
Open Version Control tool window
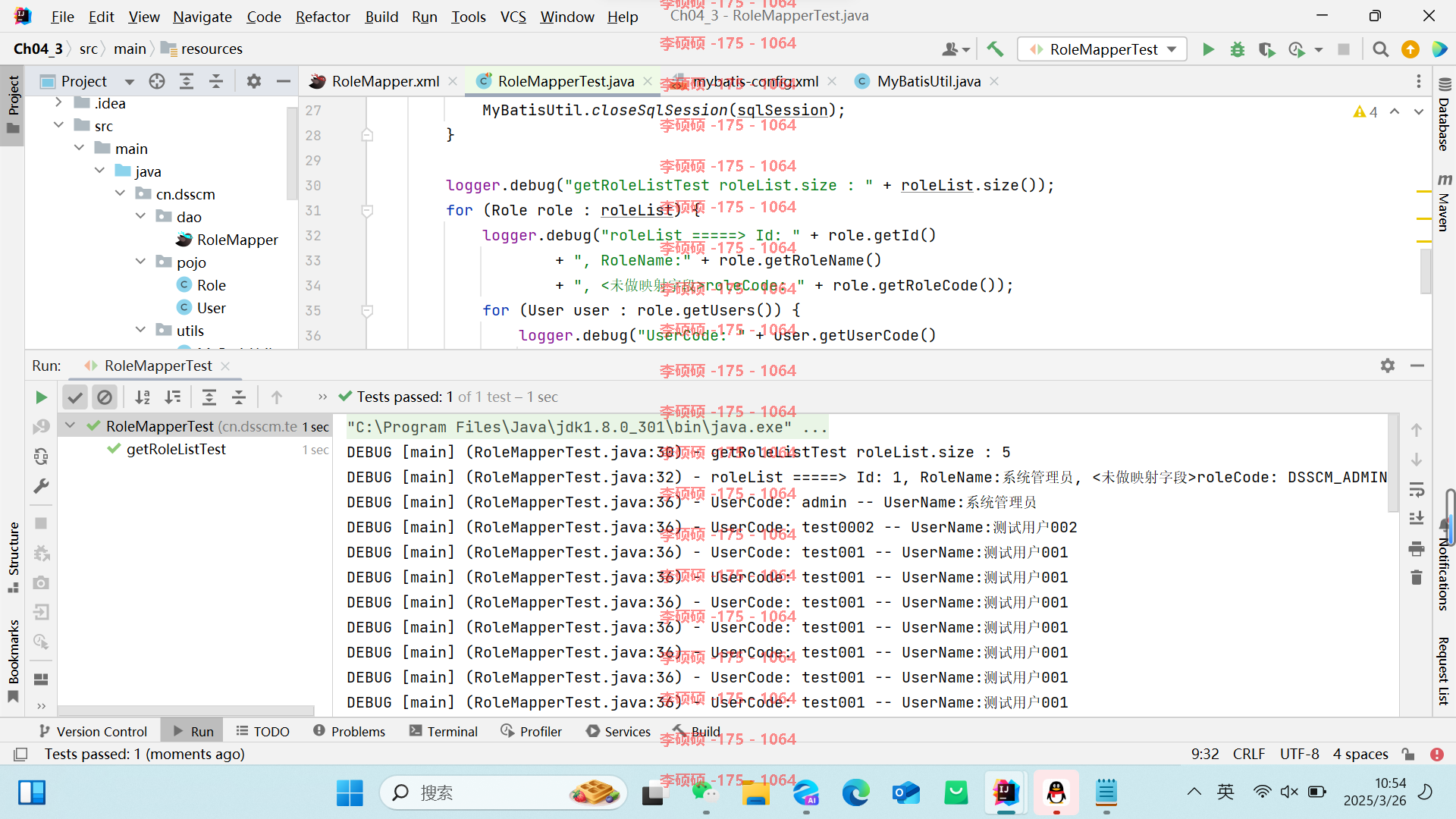click(93, 731)
